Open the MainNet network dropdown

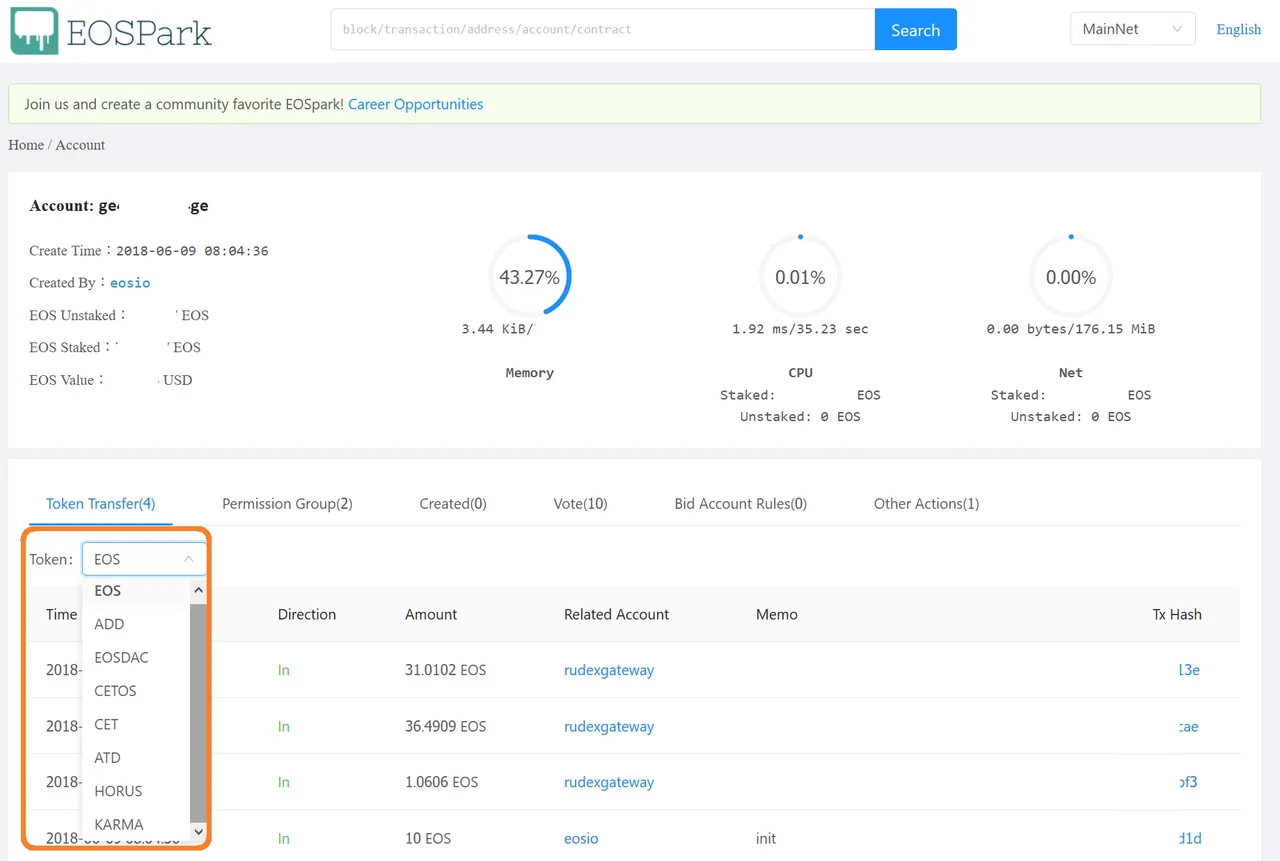tap(1132, 29)
